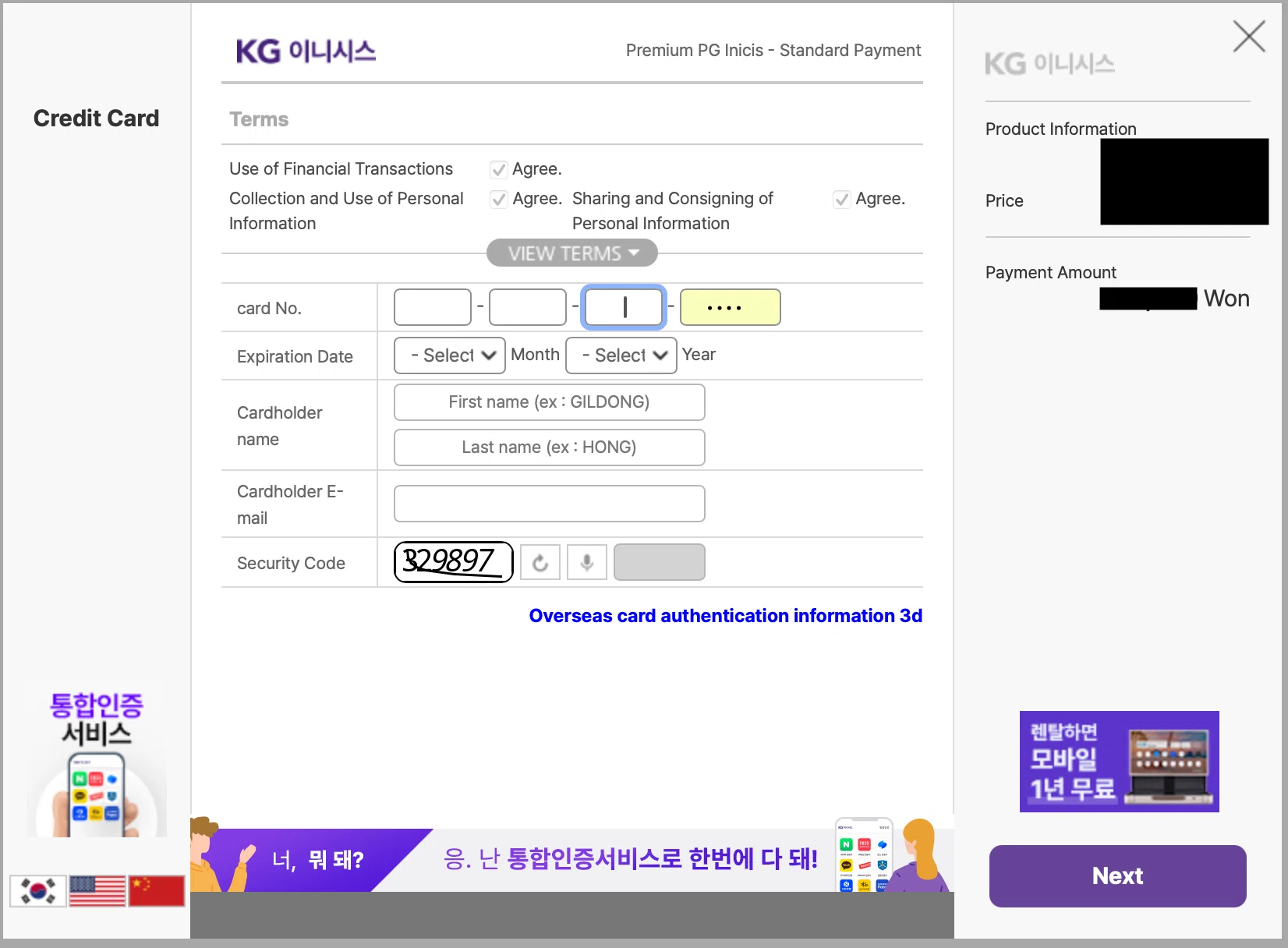1288x948 pixels.
Task: Click the Terms heading
Action: tap(259, 120)
